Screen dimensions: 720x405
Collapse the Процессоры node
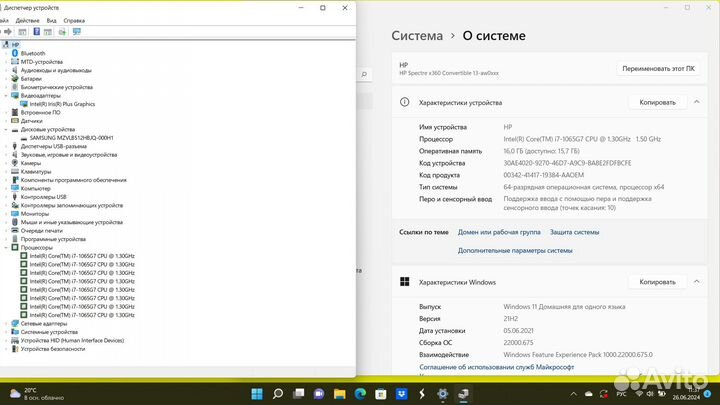(6, 248)
